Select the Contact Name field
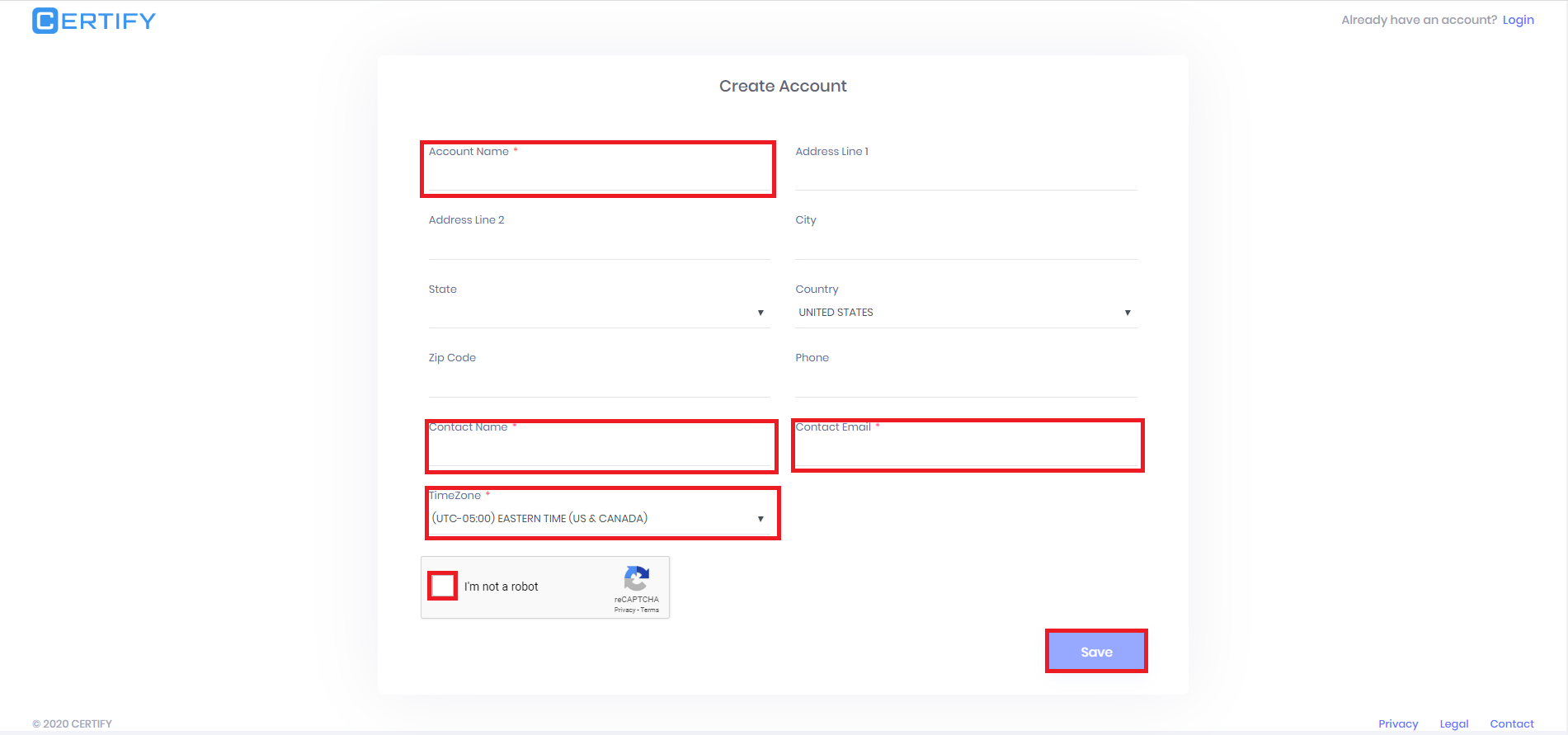 click(x=600, y=451)
